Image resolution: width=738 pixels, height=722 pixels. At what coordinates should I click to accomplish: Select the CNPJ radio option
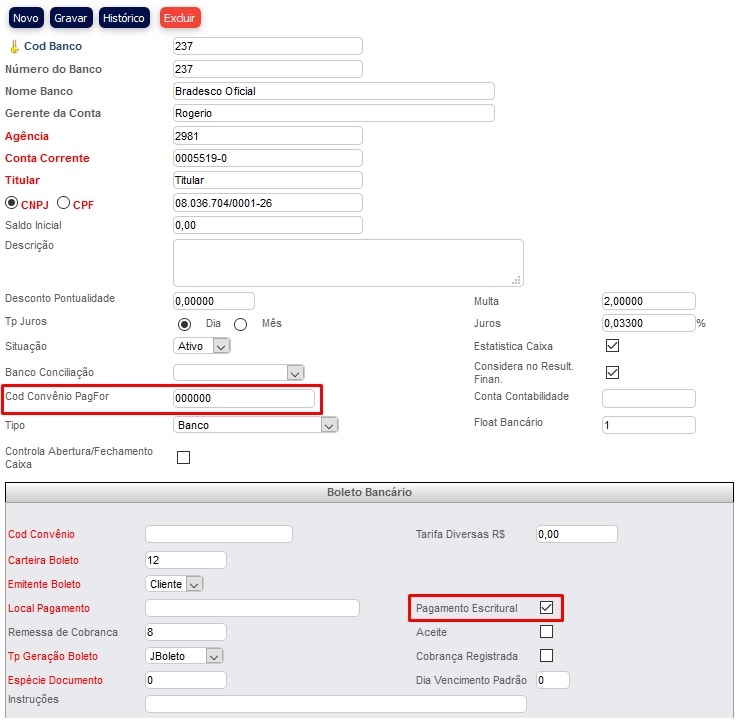tap(13, 203)
